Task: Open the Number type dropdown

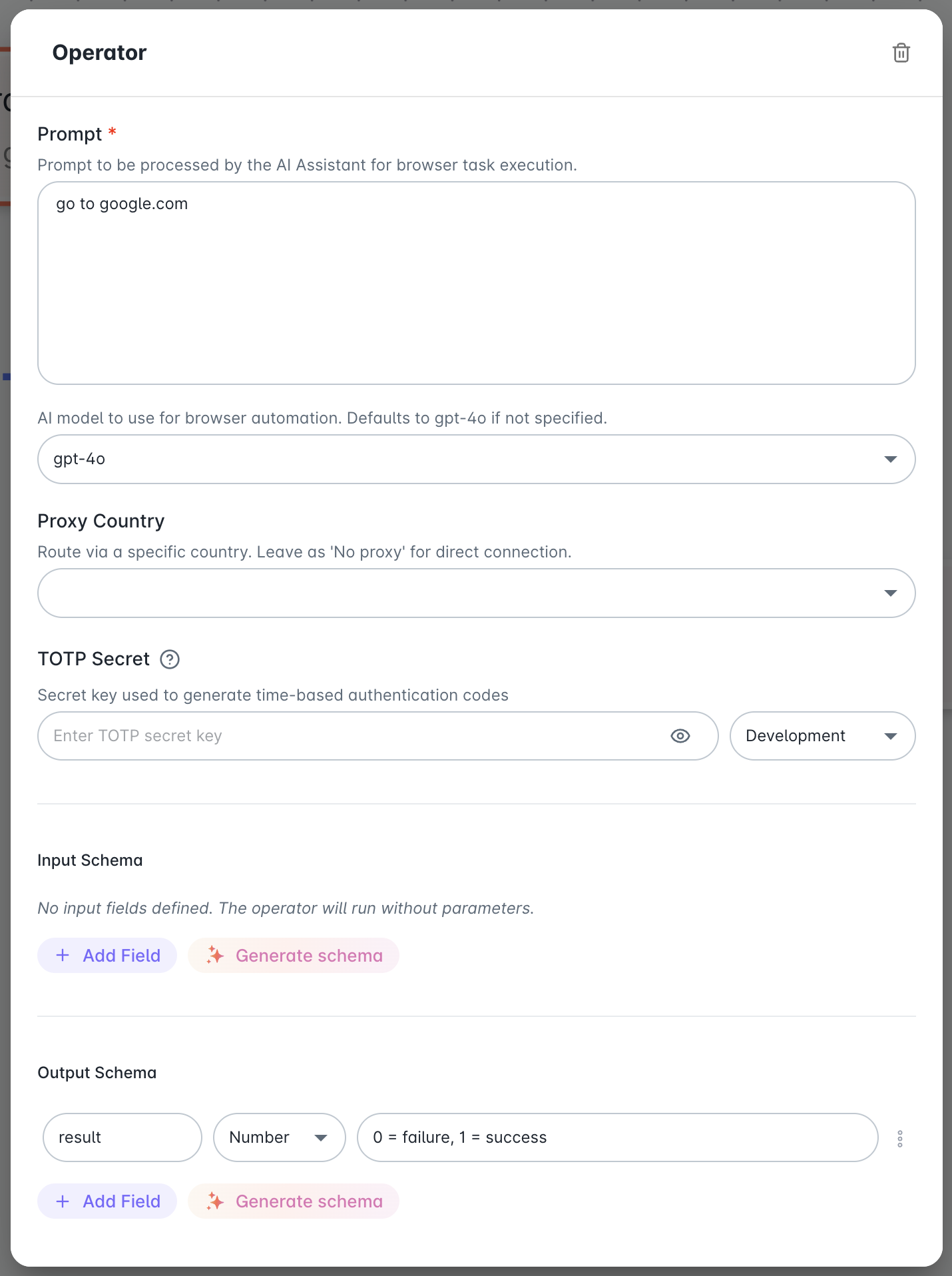Action: coord(279,1137)
